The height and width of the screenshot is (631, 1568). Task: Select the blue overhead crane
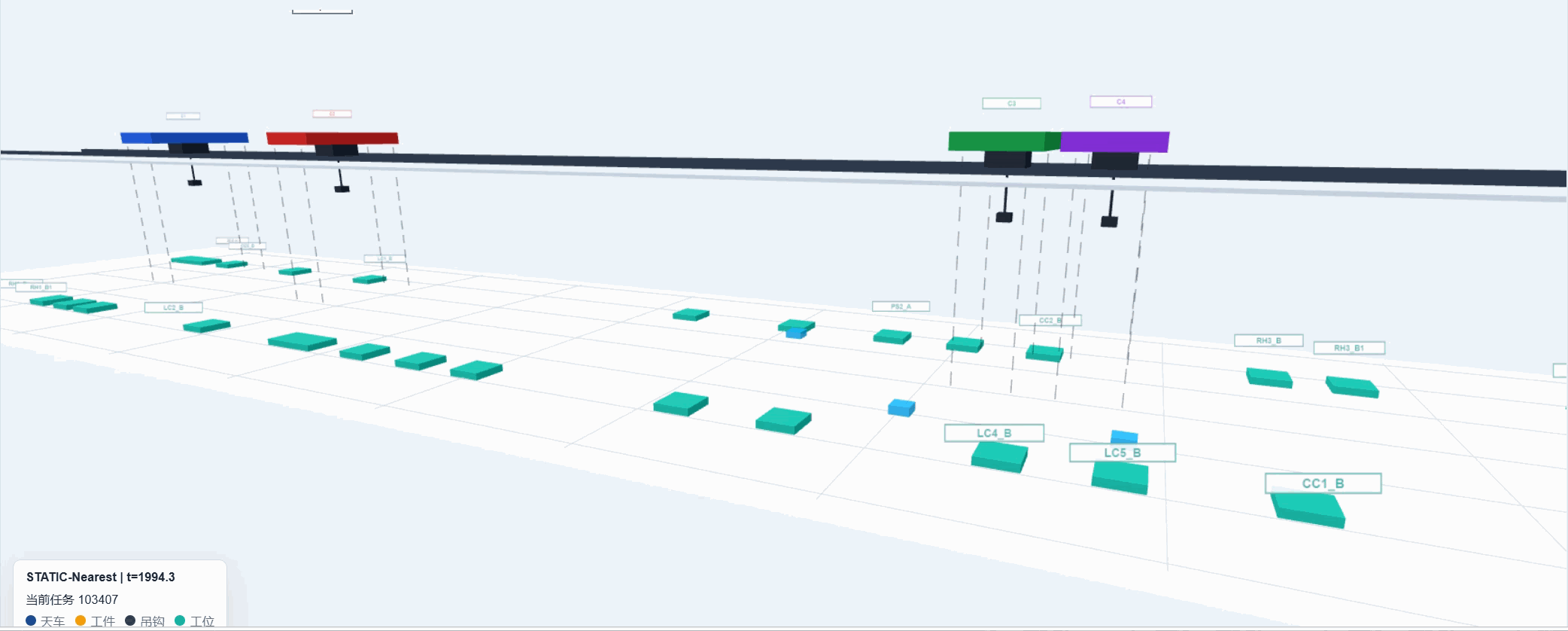tap(184, 138)
